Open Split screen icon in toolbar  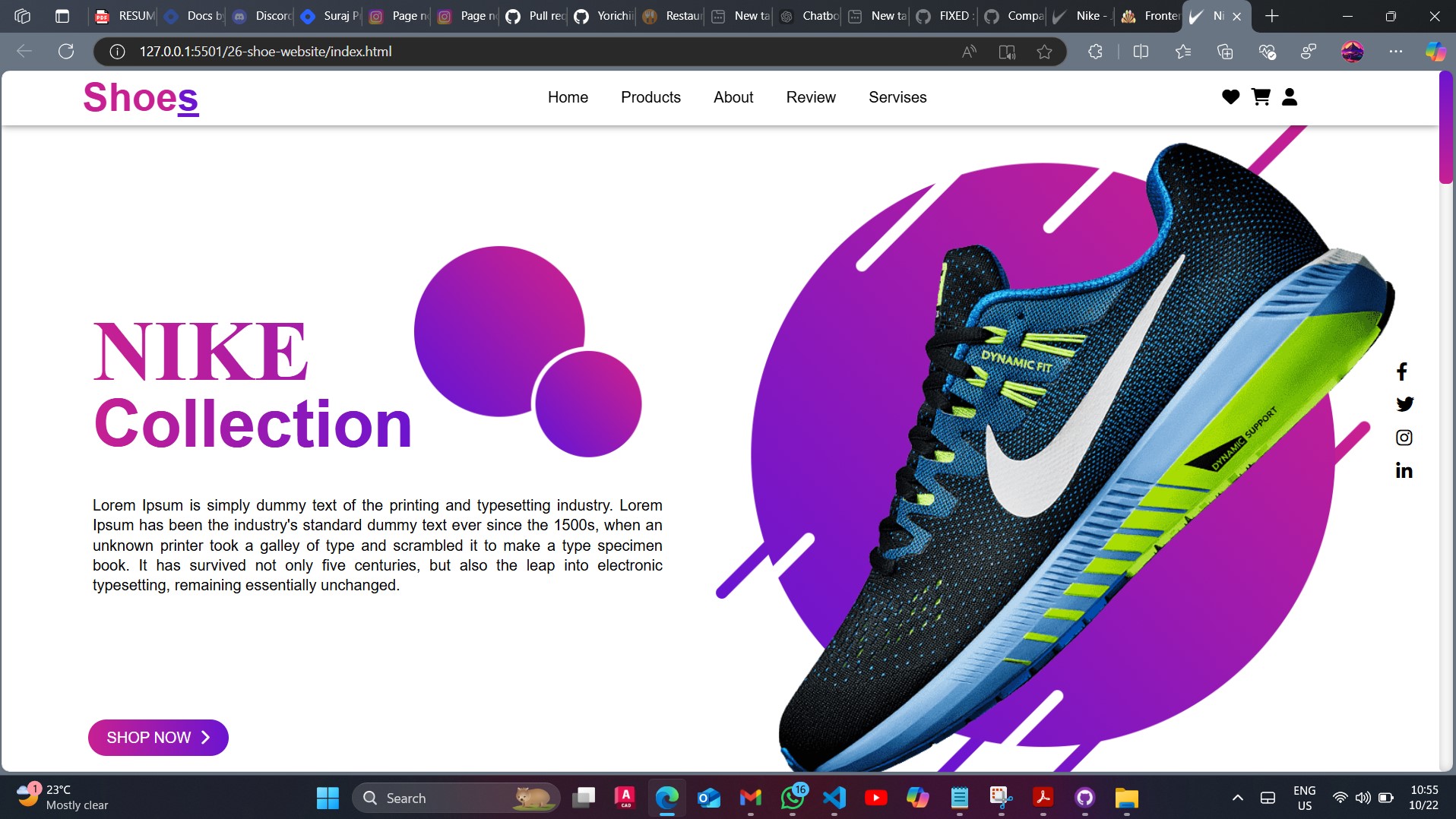point(1141,52)
